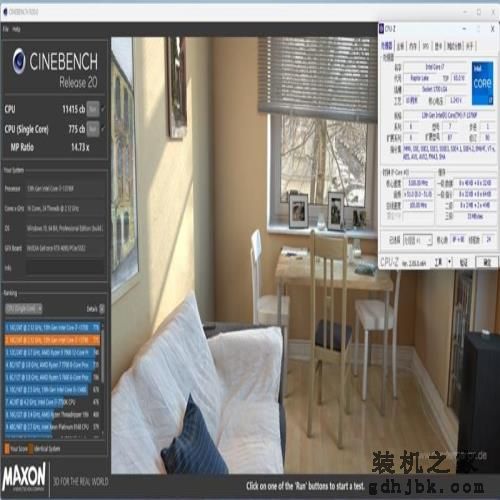Click the rendered room scene preview
The height and width of the screenshot is (500, 500).
245,255
